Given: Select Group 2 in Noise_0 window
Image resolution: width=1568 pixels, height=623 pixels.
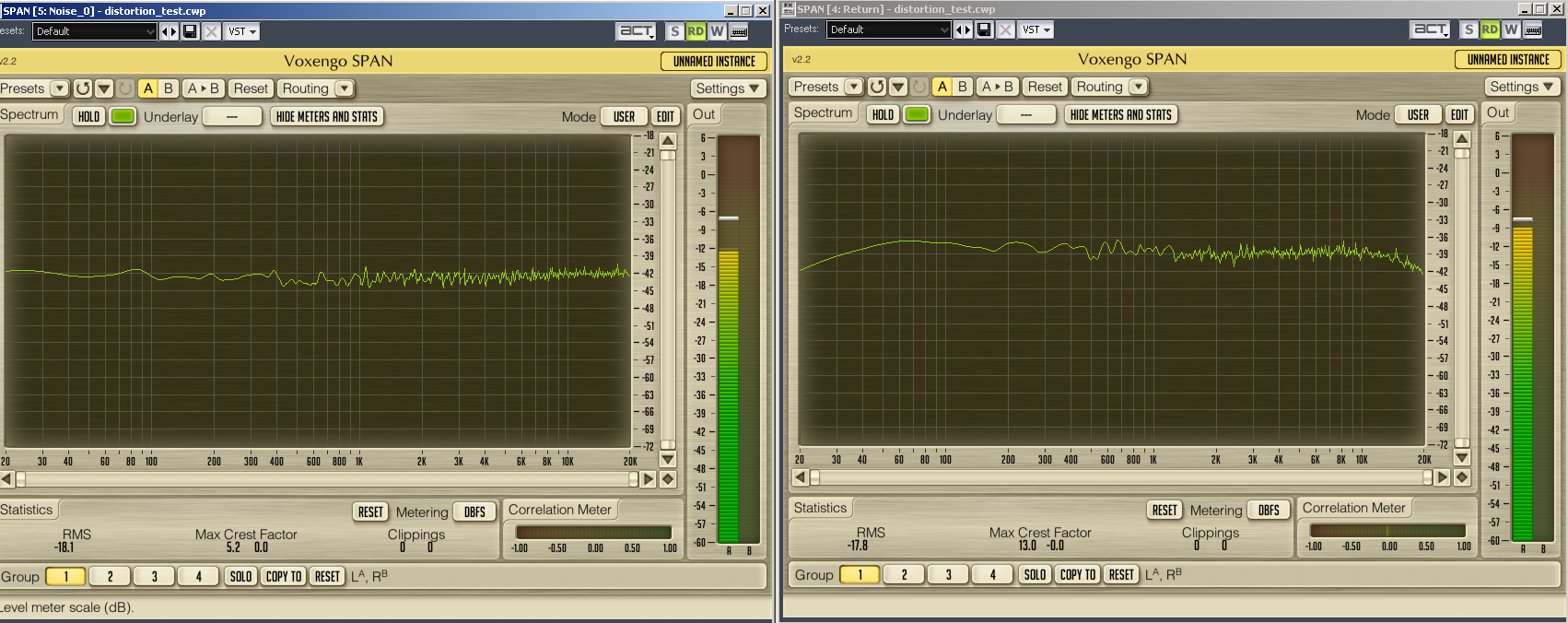Looking at the screenshot, I should coord(110,577).
